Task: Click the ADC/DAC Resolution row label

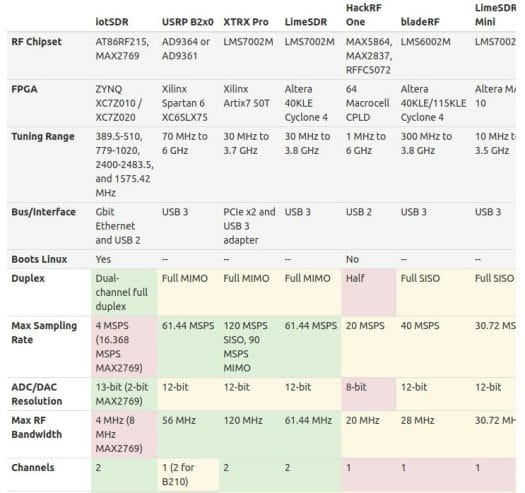Action: [x=36, y=394]
